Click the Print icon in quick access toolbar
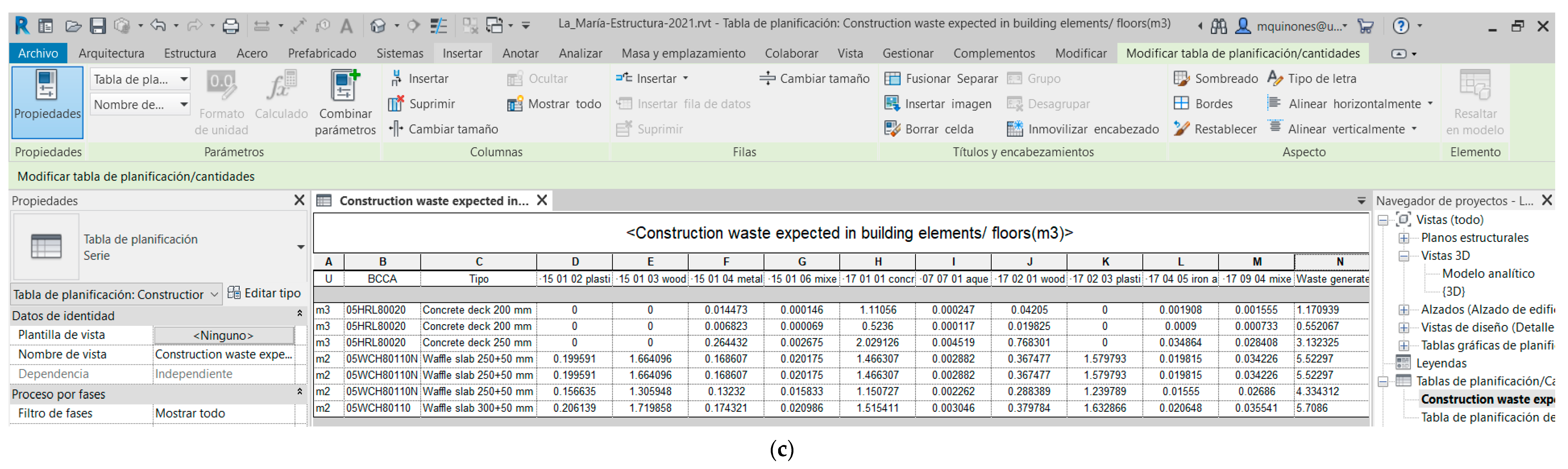 [231, 26]
